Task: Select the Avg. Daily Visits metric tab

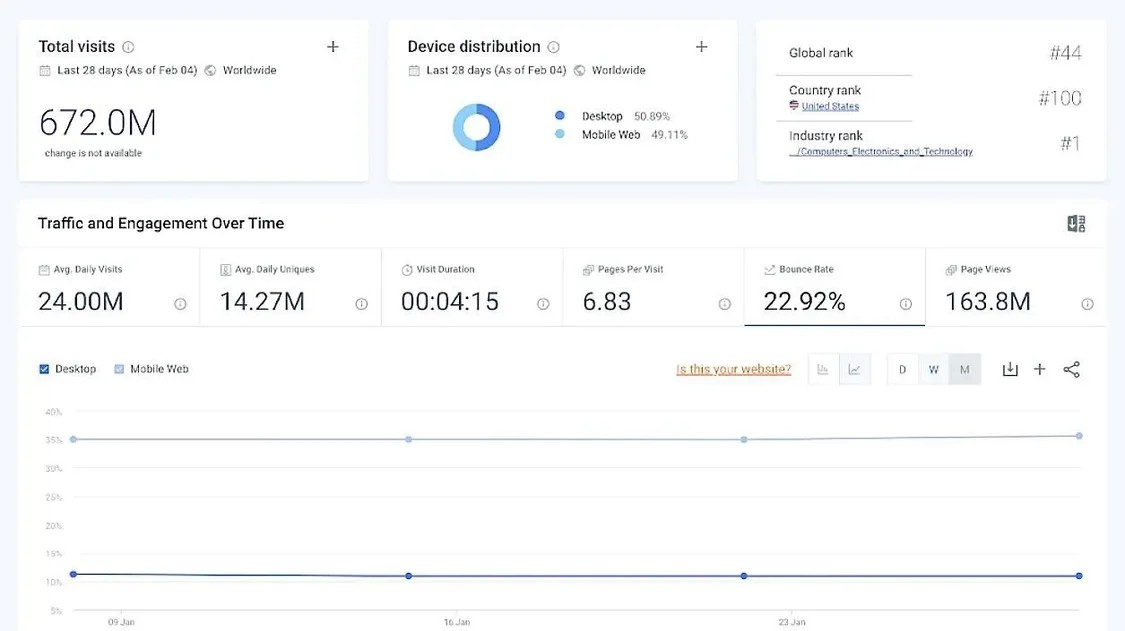Action: [108, 288]
